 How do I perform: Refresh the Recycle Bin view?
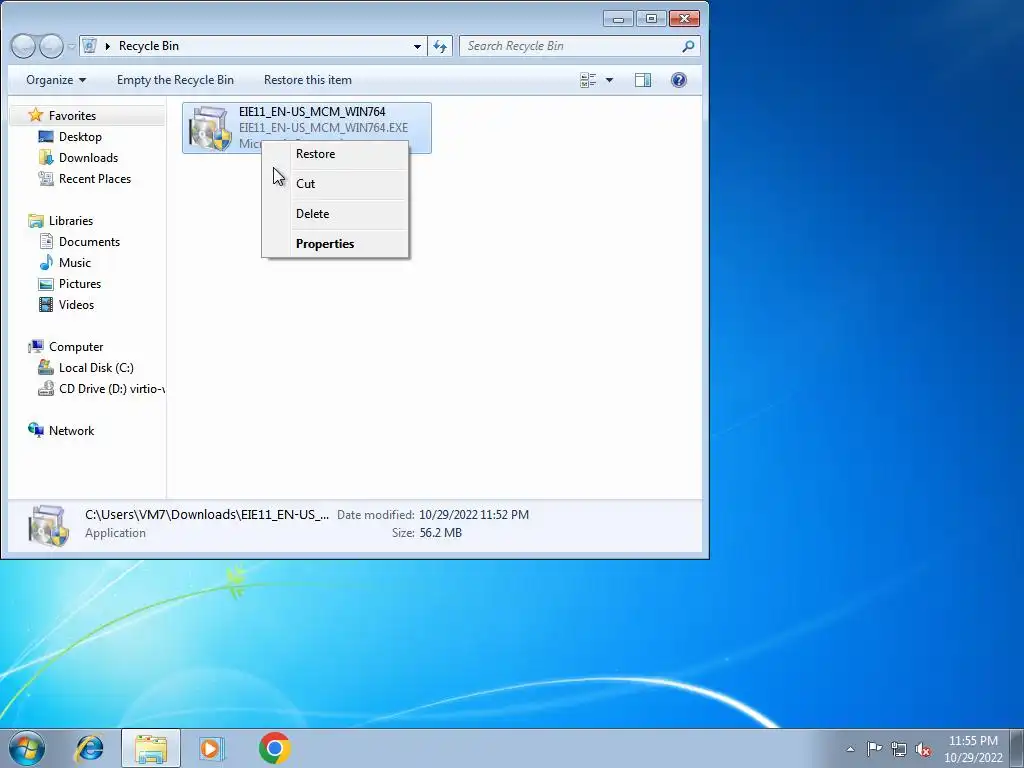[440, 46]
